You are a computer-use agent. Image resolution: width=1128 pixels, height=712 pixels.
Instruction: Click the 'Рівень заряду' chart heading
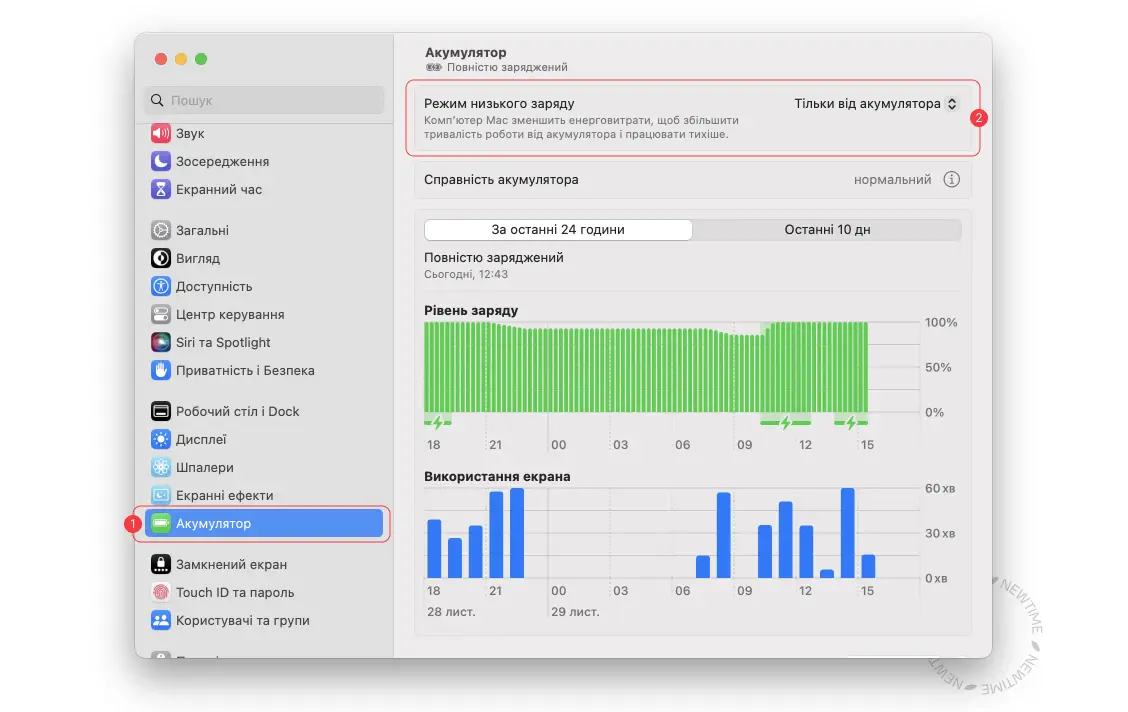click(x=470, y=311)
